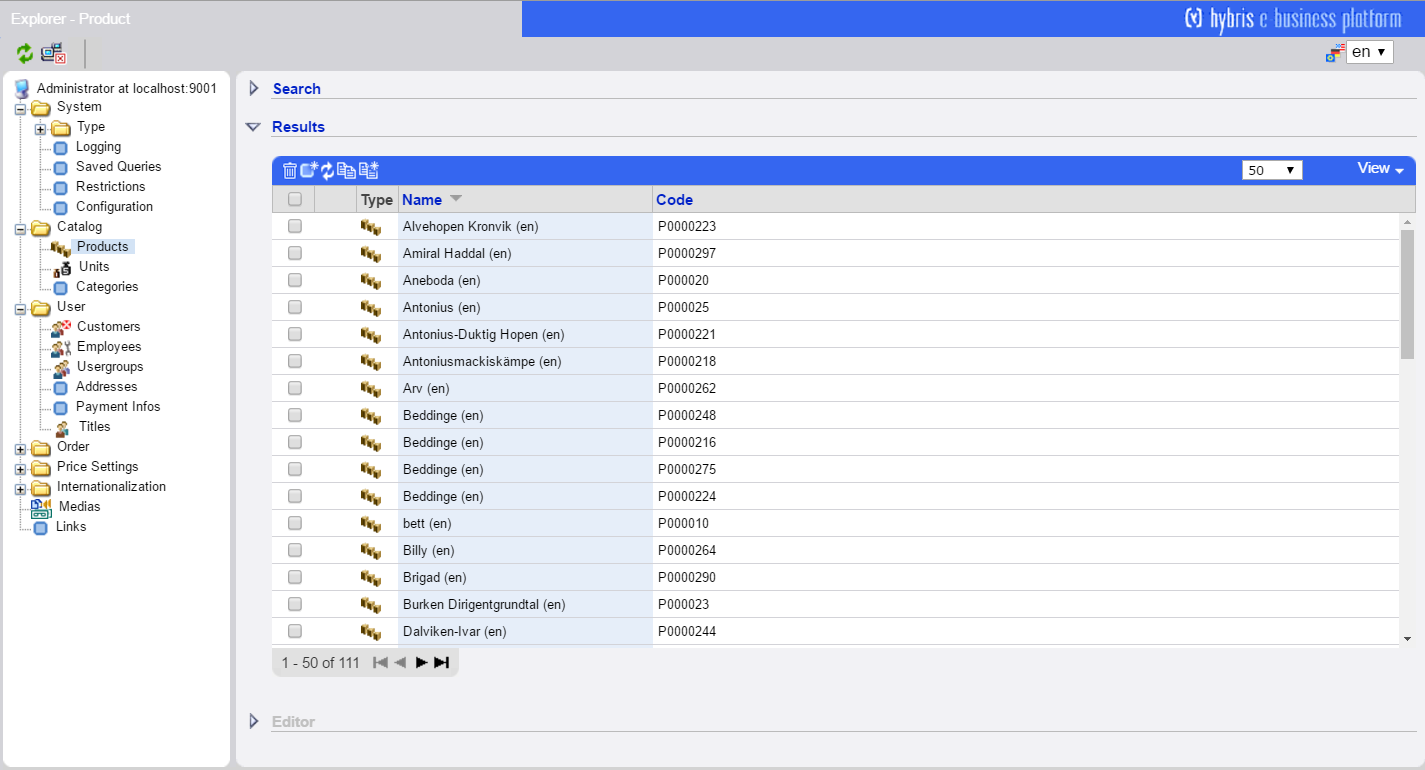Screen dimensions: 1425x770
Task: Check the Antonius (en) P000025 row checkbox
Action: pyautogui.click(x=295, y=307)
